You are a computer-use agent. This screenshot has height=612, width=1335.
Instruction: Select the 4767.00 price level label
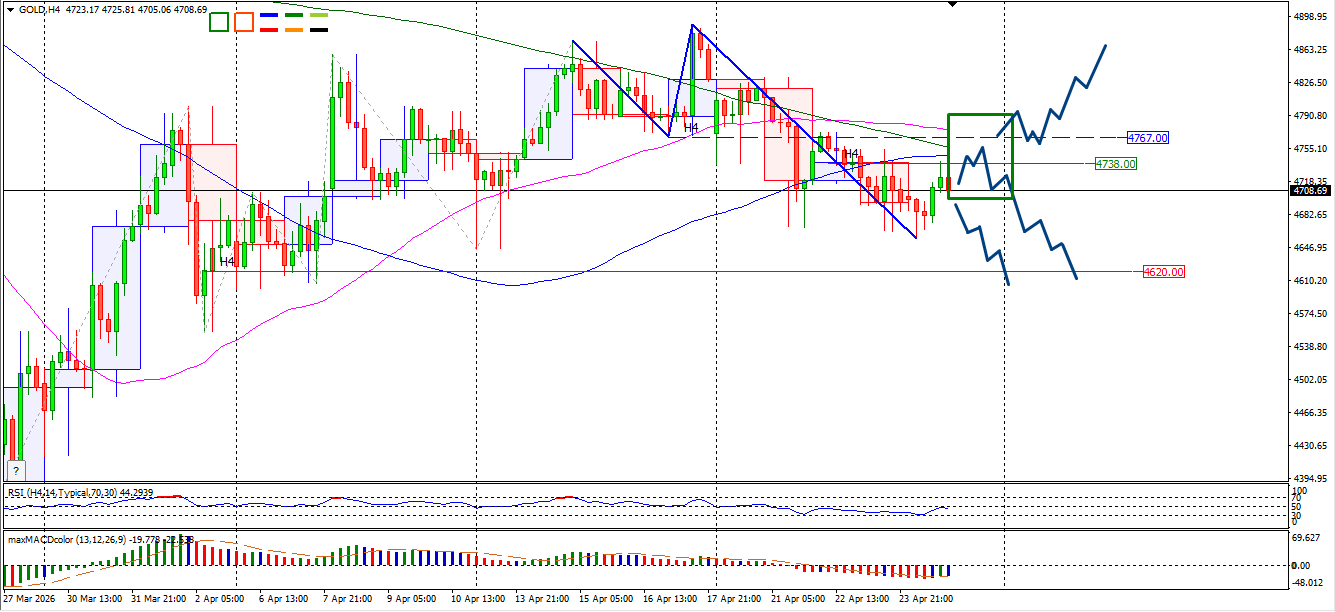tap(1147, 138)
